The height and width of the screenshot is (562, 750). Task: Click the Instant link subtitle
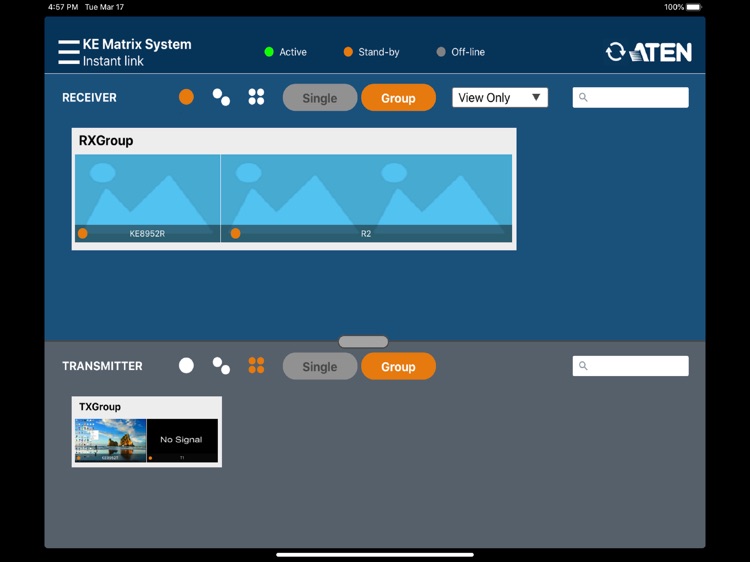(x=113, y=61)
